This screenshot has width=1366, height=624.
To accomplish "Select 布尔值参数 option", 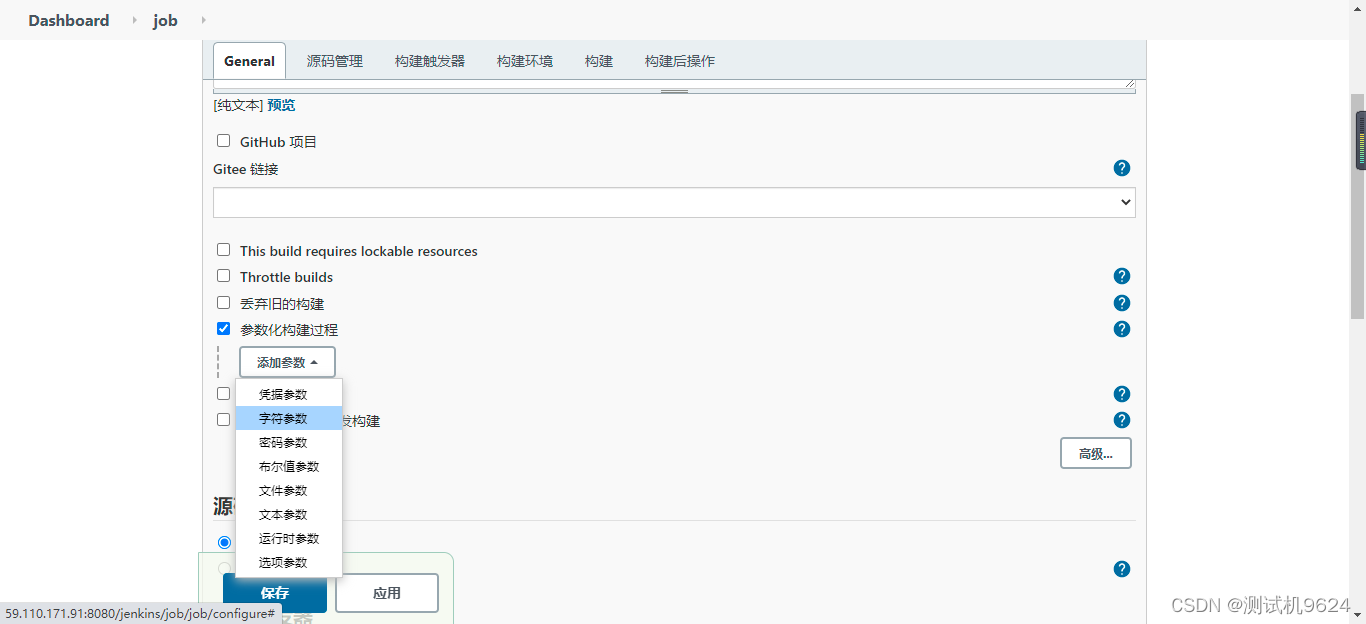I will click(x=289, y=466).
